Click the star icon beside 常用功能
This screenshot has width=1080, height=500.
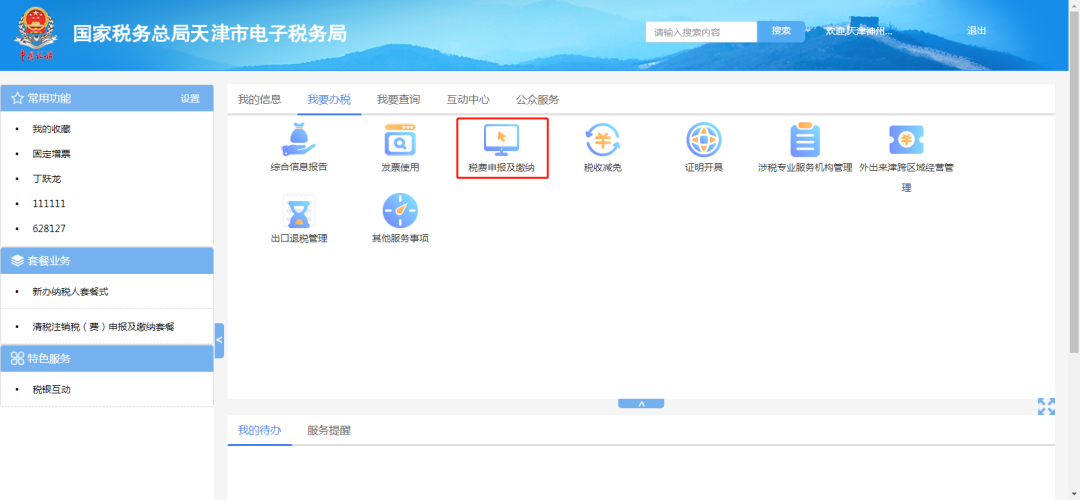pyautogui.click(x=17, y=98)
